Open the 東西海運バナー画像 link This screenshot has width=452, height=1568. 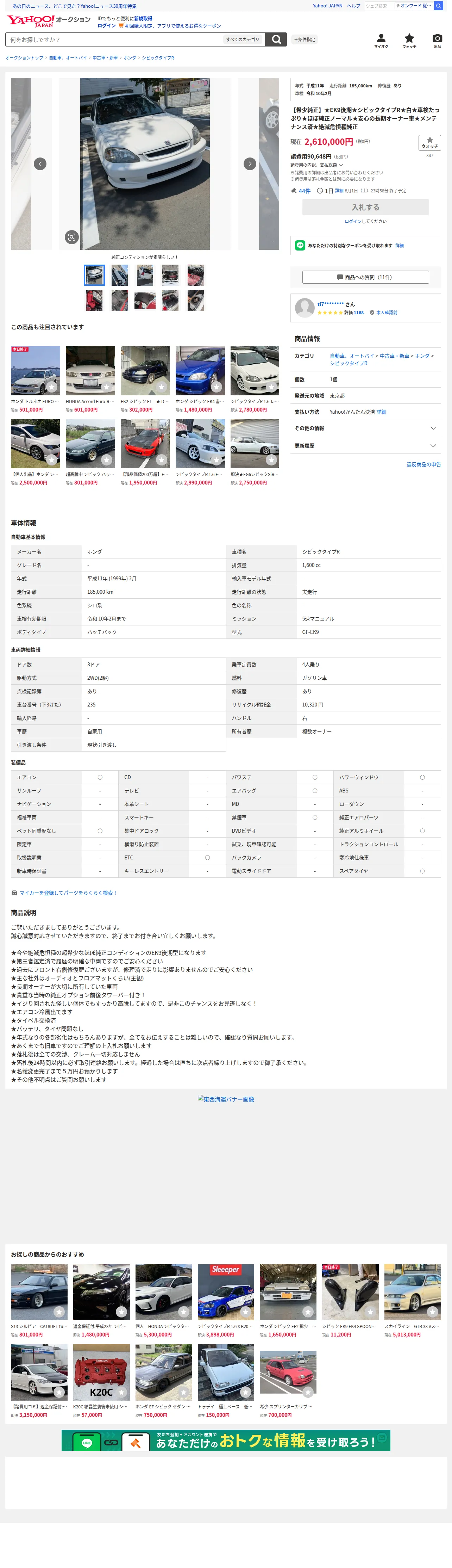point(226,1099)
